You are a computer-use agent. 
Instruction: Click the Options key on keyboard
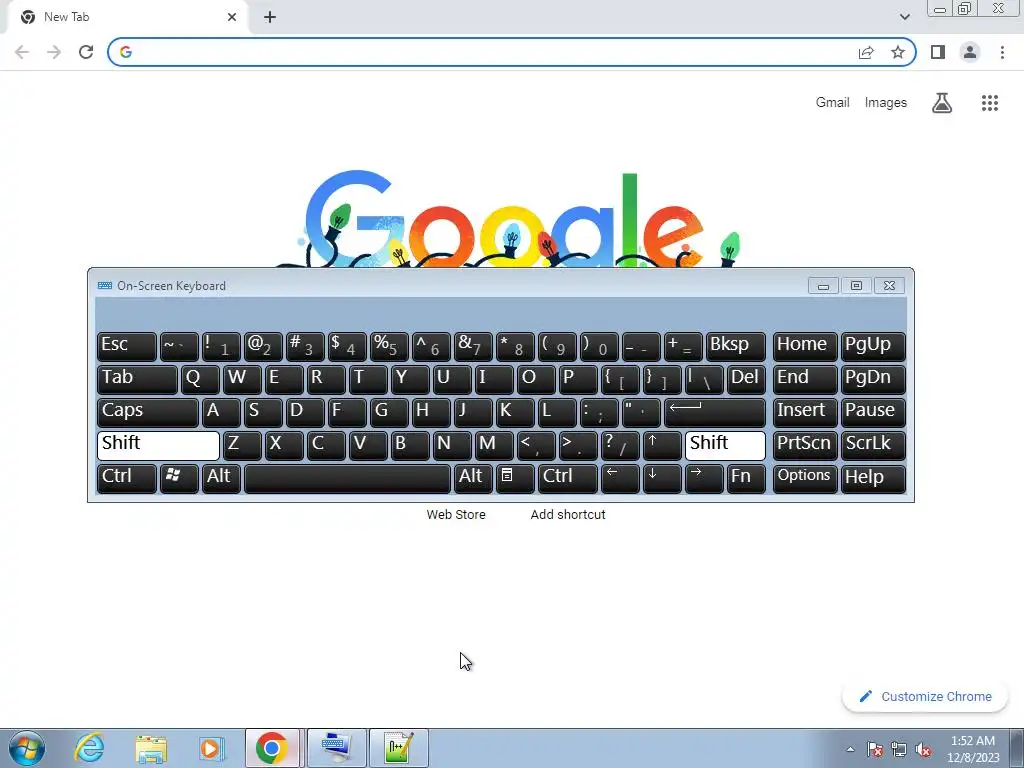(805, 478)
